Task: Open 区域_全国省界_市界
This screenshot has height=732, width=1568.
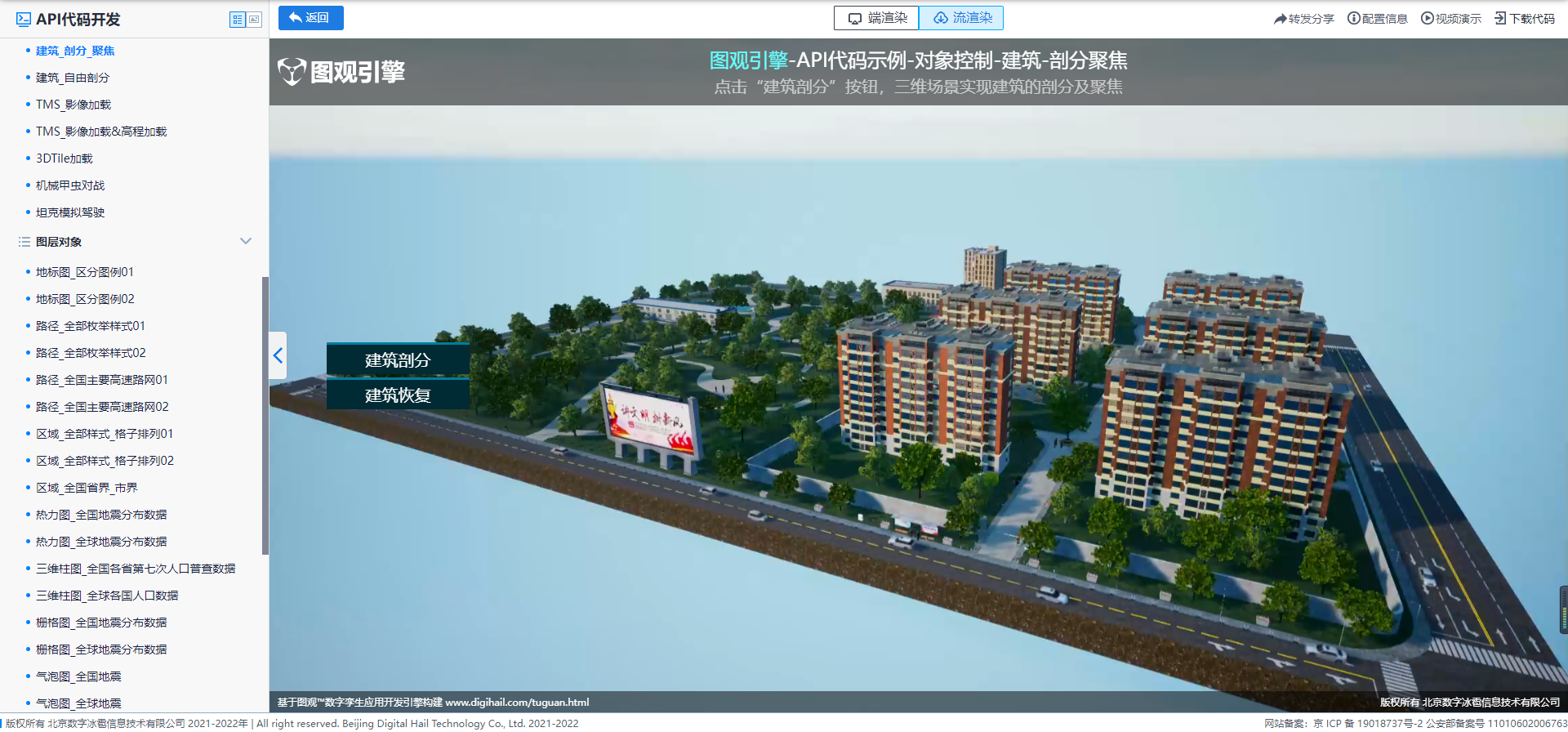Action: (87, 488)
